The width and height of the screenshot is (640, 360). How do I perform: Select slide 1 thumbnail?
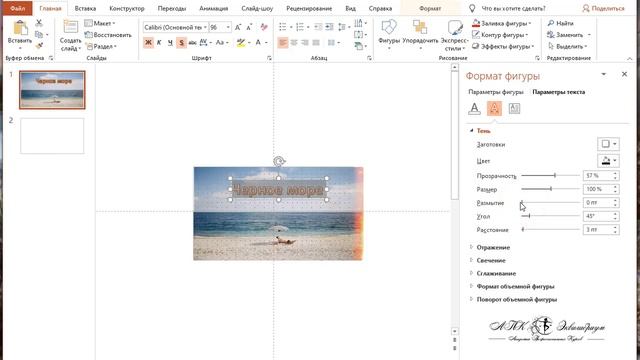(x=52, y=90)
